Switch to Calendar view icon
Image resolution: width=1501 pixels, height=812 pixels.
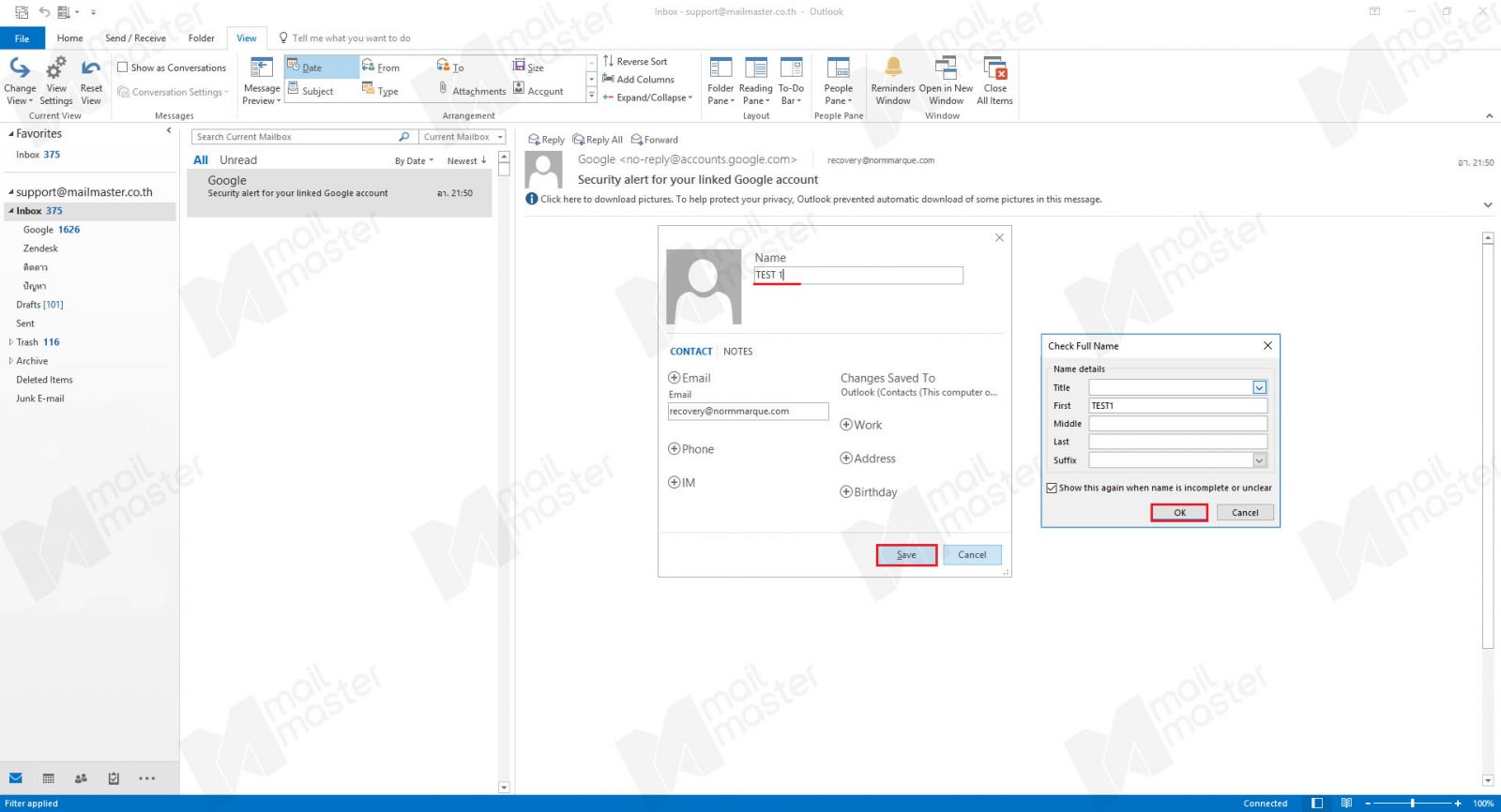(x=49, y=778)
